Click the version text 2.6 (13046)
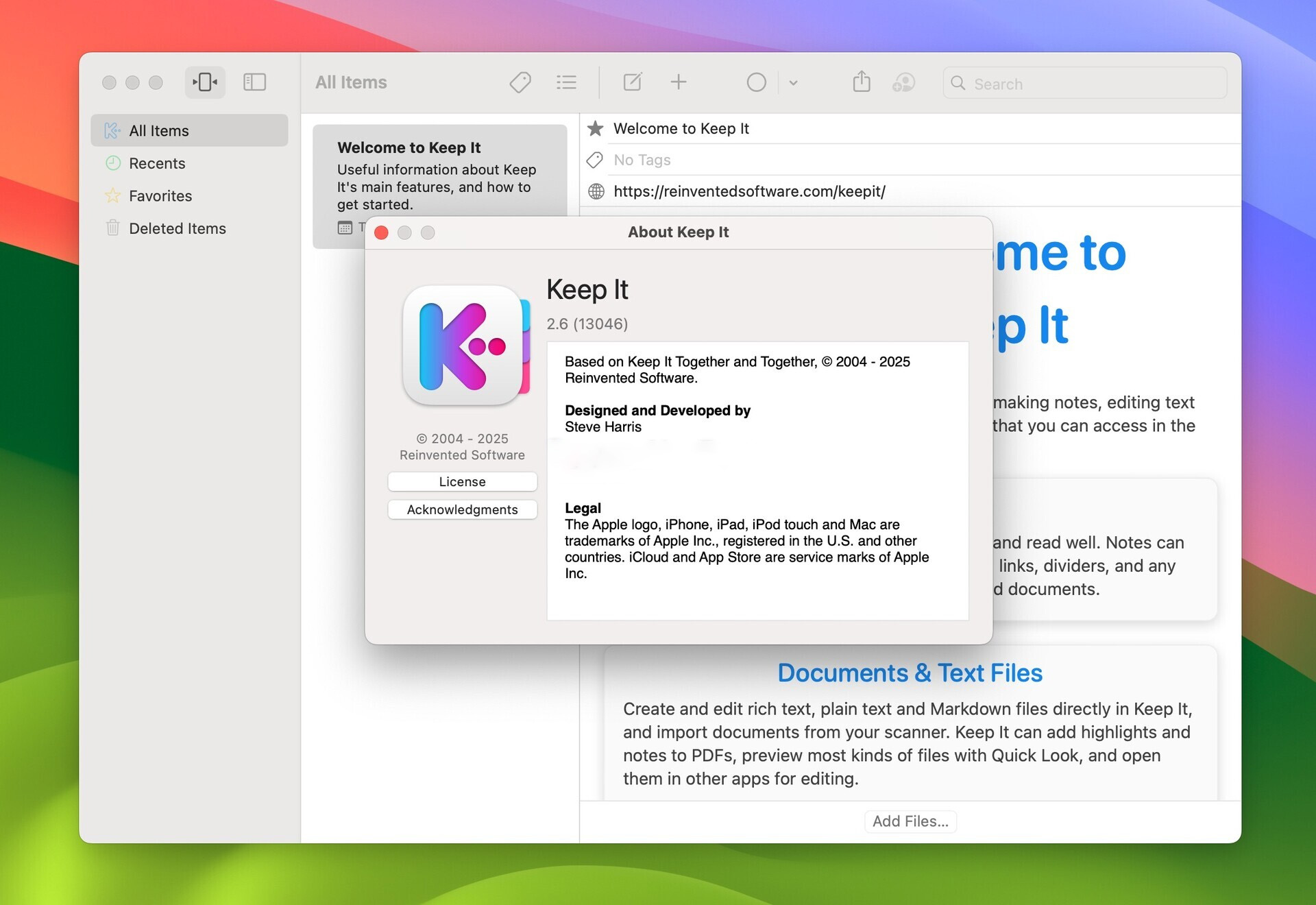Image resolution: width=1316 pixels, height=905 pixels. coord(587,324)
